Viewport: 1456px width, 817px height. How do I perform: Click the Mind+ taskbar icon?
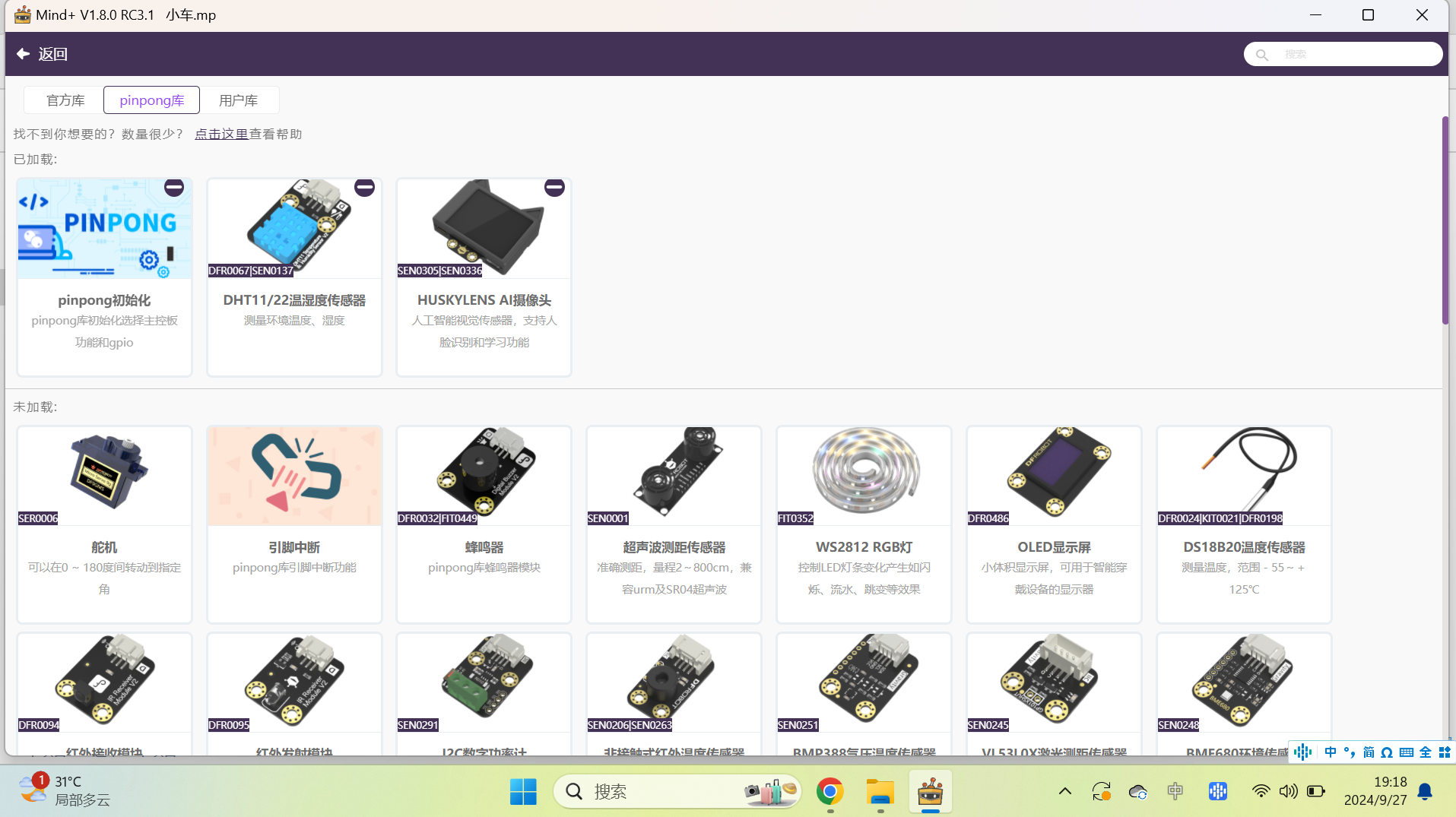931,792
